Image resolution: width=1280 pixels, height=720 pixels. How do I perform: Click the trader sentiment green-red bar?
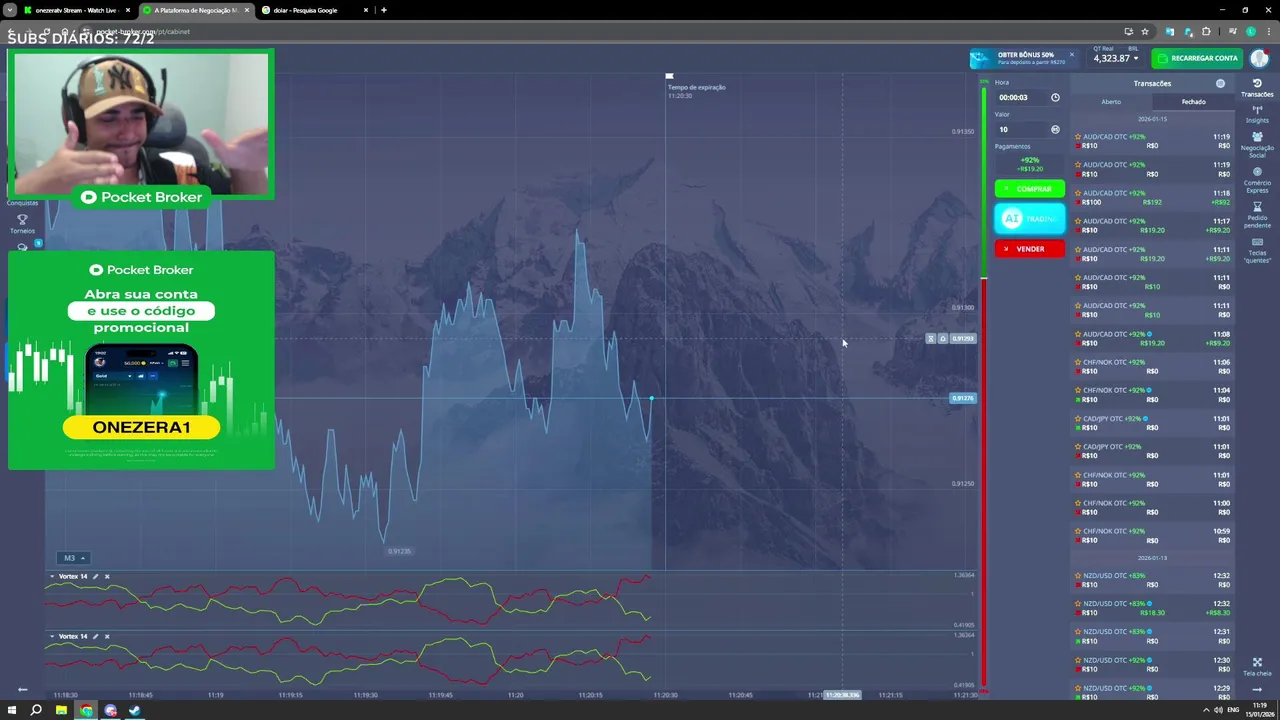(x=984, y=386)
